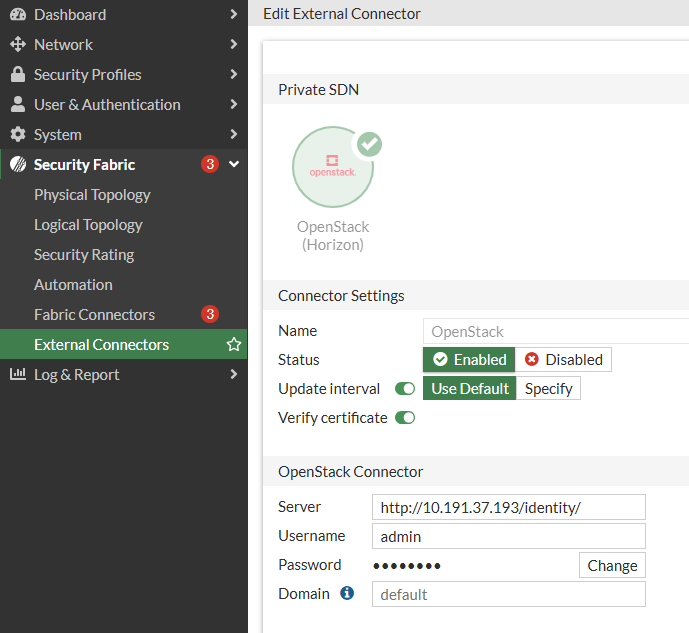Viewport: 689px width, 633px height.
Task: Choose Specify for update interval
Action: click(x=548, y=388)
